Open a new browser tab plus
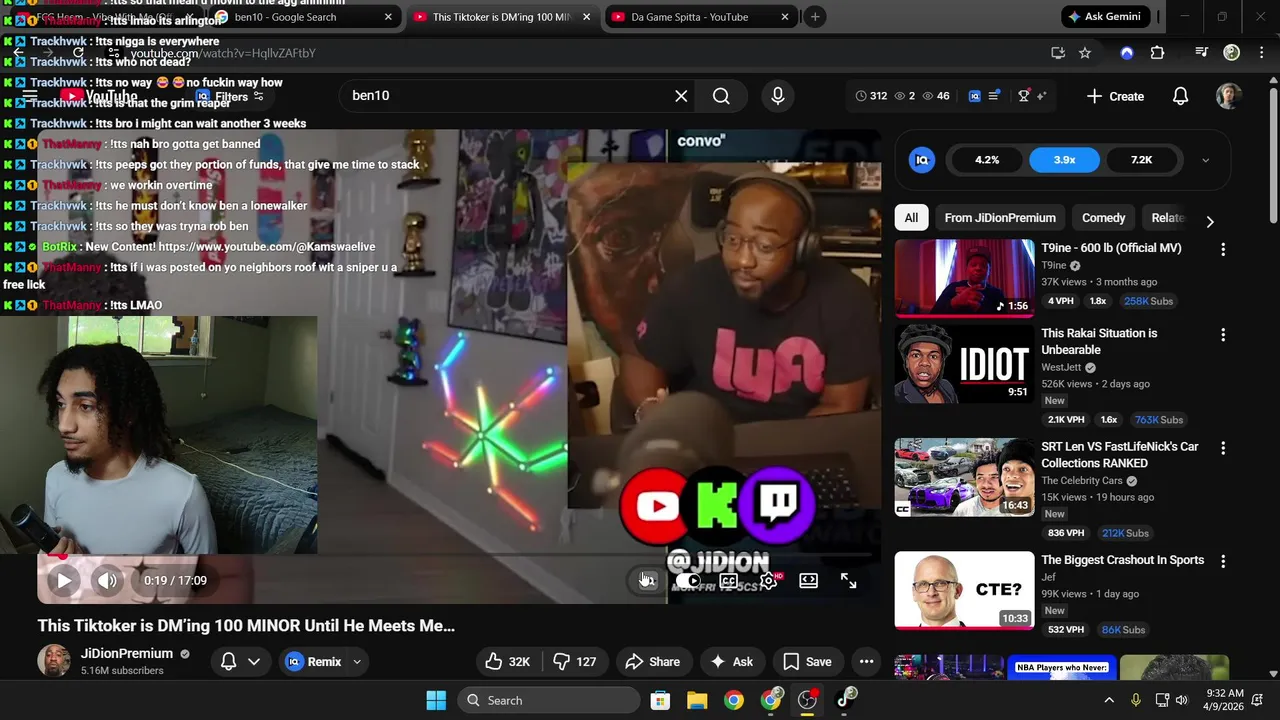1280x720 pixels. click(x=815, y=17)
